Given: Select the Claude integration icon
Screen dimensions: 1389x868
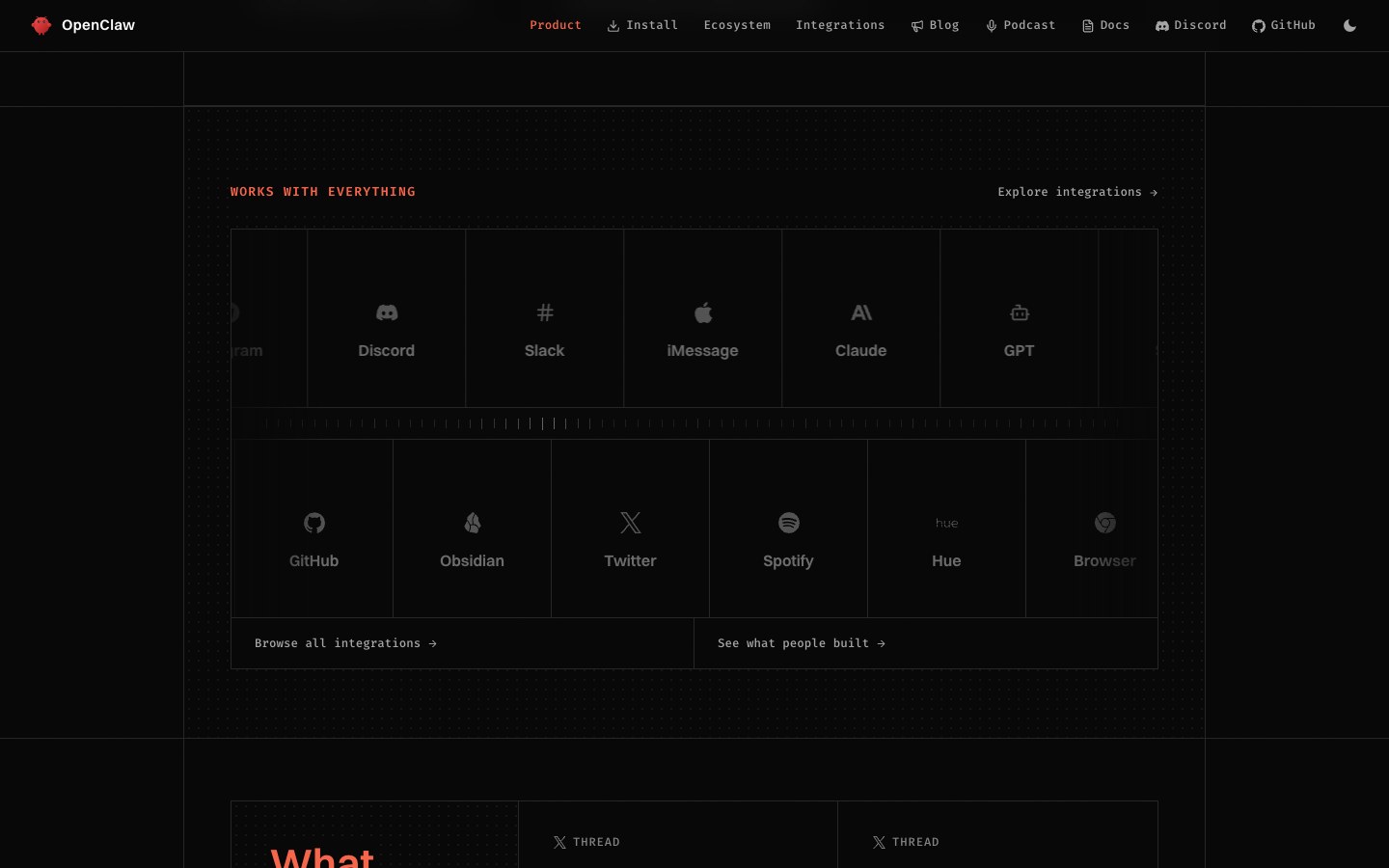Looking at the screenshot, I should point(861,312).
